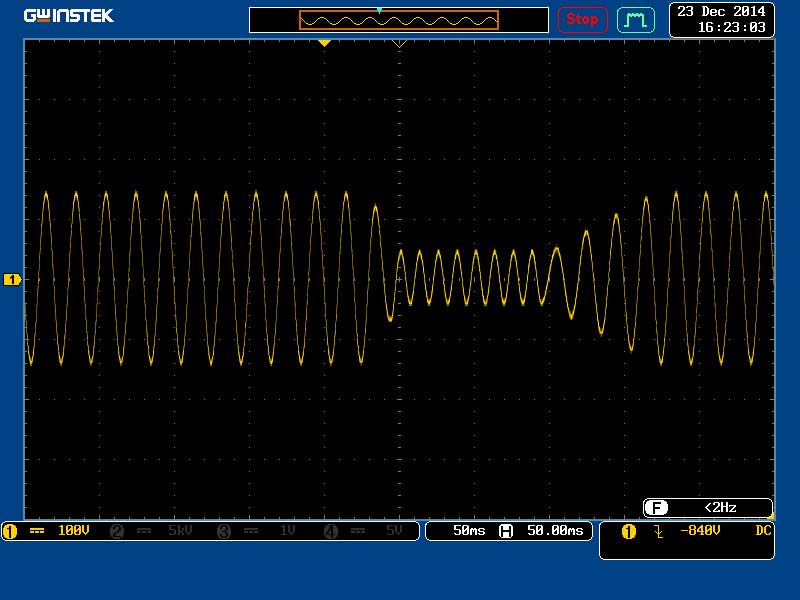Viewport: 800px width, 600px height.
Task: Click the waveform memory overview bar
Action: coord(399,20)
